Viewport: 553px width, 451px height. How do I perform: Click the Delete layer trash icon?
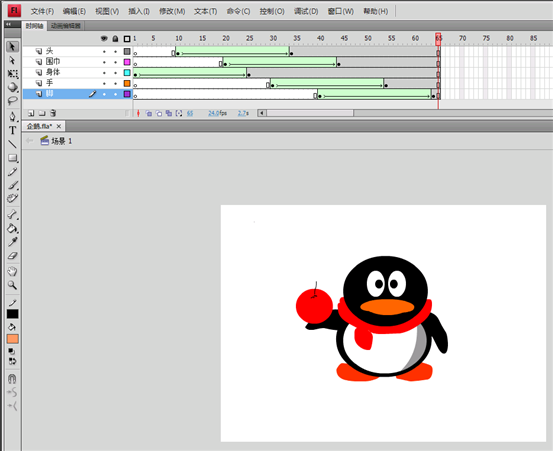(x=53, y=113)
